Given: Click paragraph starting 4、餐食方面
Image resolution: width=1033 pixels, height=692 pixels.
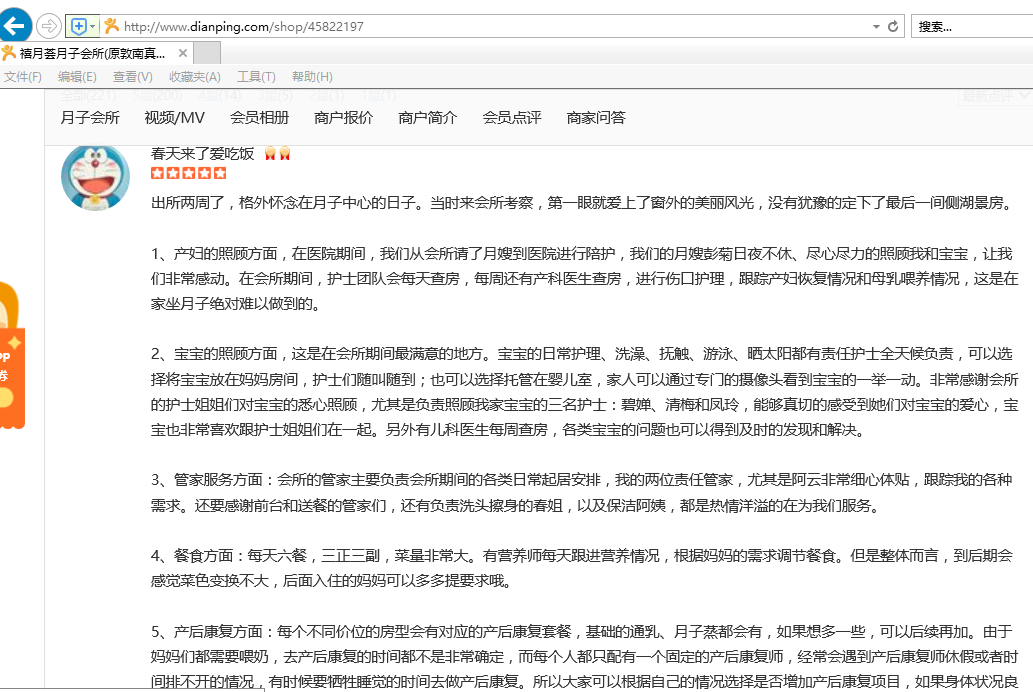Looking at the screenshot, I should click(x=582, y=568).
